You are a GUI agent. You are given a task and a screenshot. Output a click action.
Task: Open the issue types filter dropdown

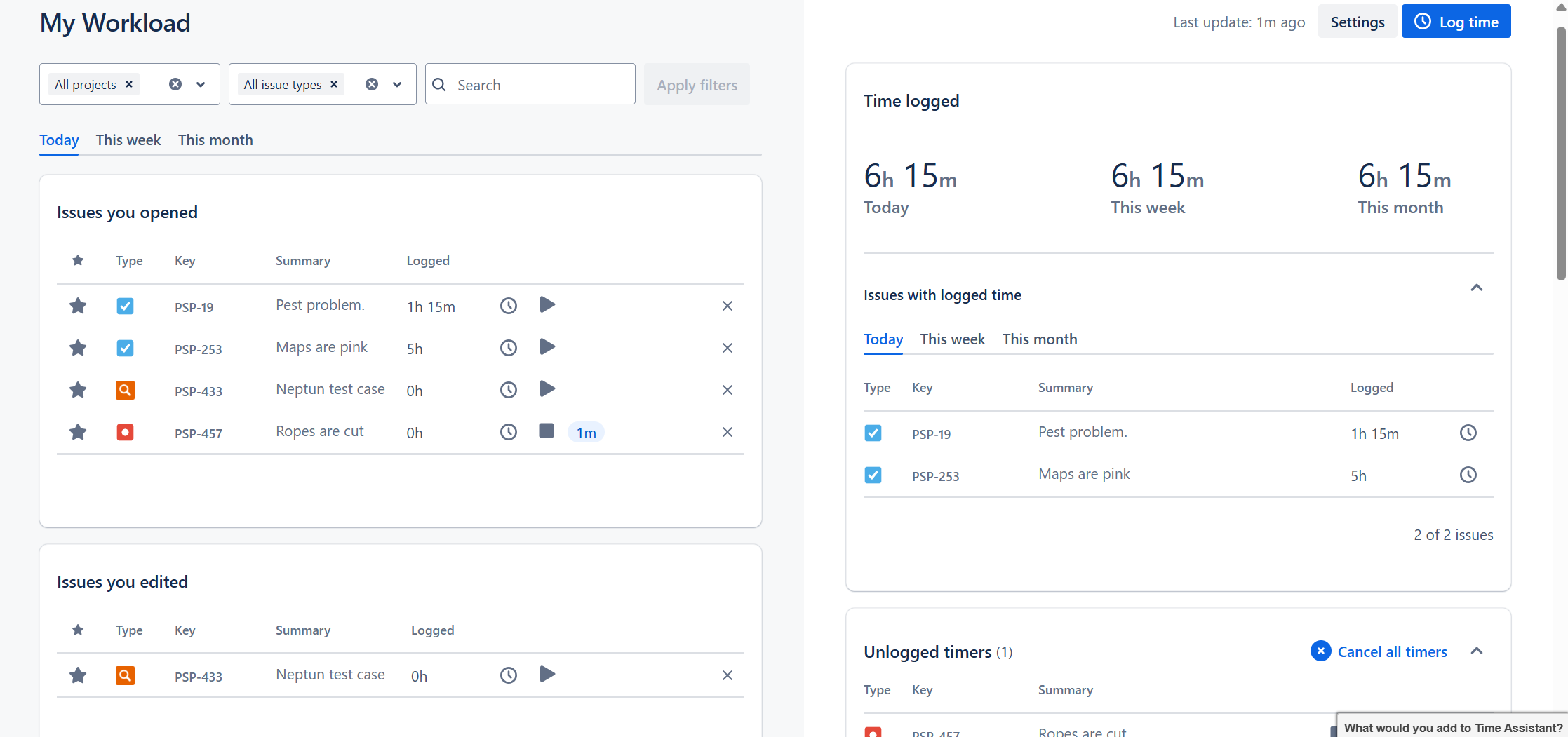point(397,84)
